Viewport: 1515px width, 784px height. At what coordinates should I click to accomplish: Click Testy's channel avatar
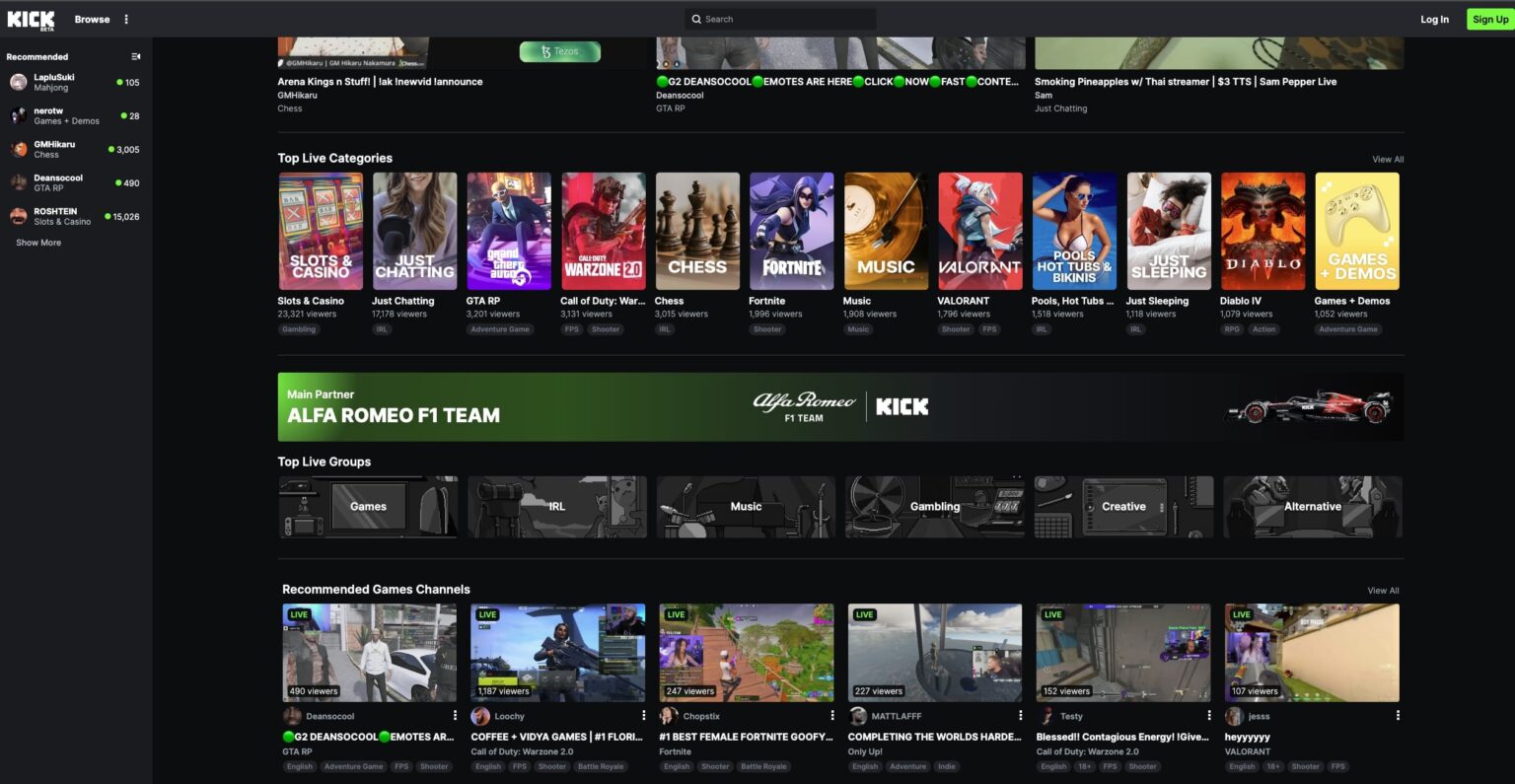(x=1046, y=716)
